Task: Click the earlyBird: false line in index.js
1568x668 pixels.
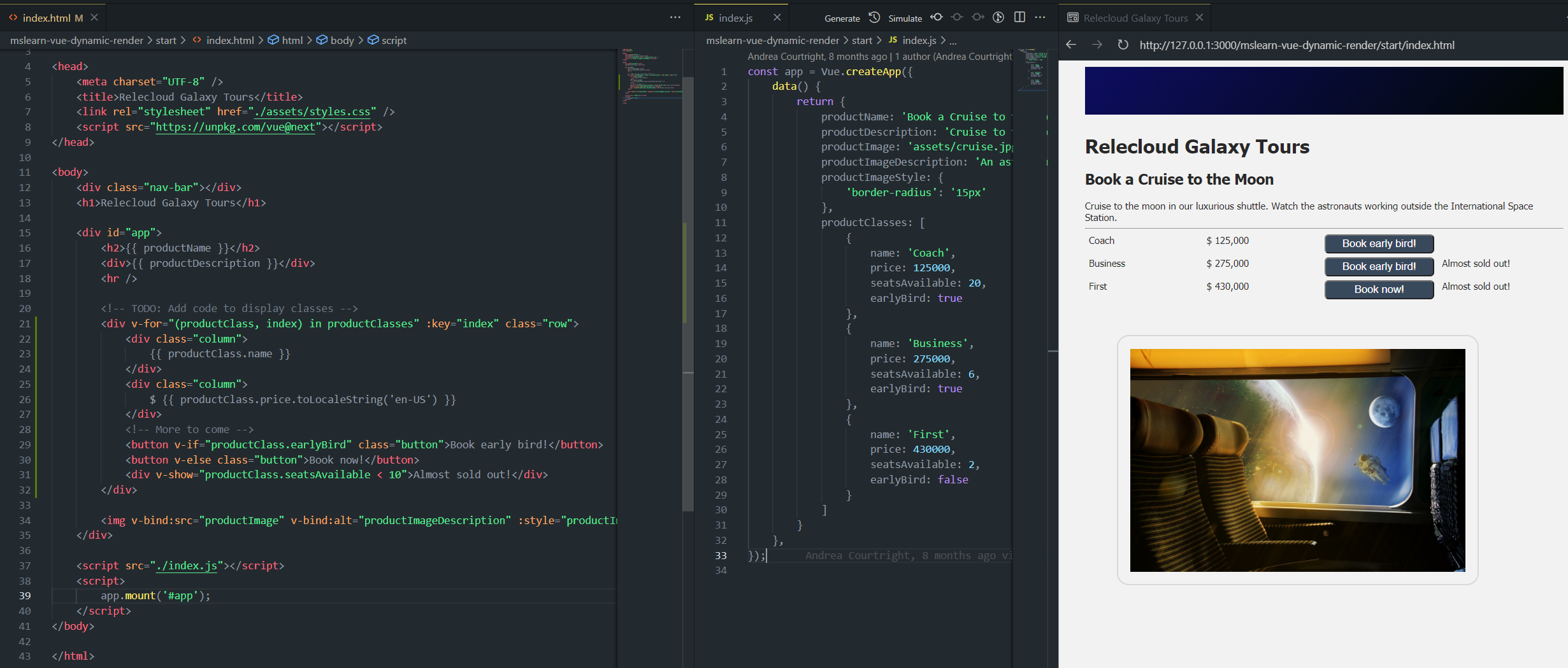Action: [x=919, y=480]
